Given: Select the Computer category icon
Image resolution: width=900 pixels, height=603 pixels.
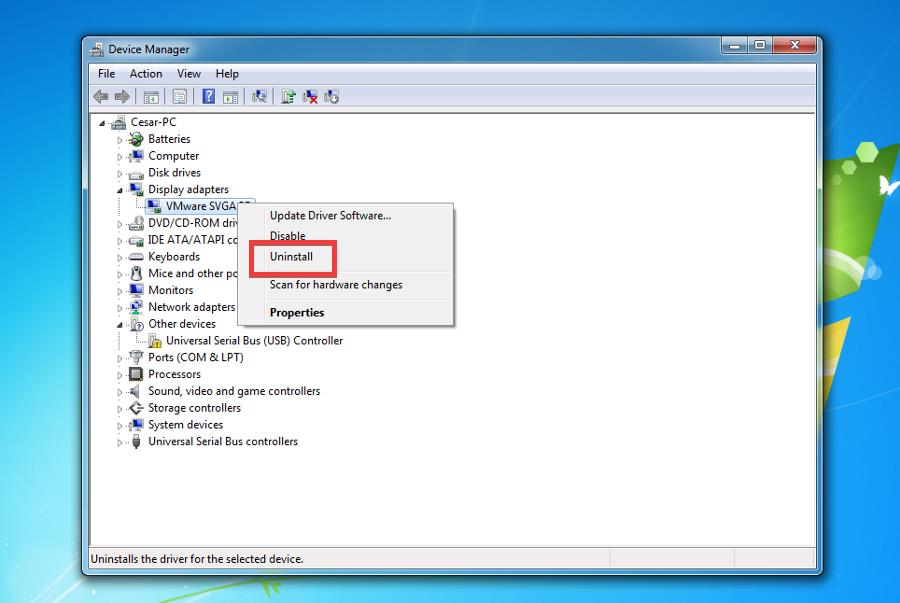Looking at the screenshot, I should pos(136,155).
